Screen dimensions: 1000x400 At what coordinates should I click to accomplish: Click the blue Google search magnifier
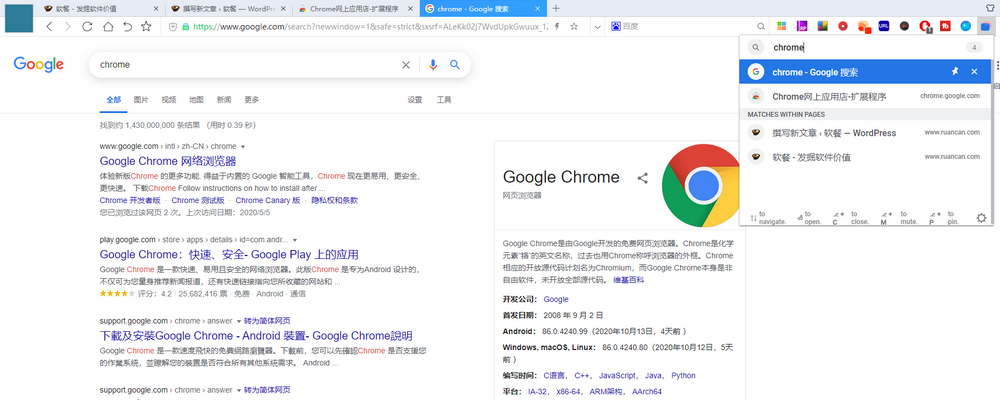point(455,65)
